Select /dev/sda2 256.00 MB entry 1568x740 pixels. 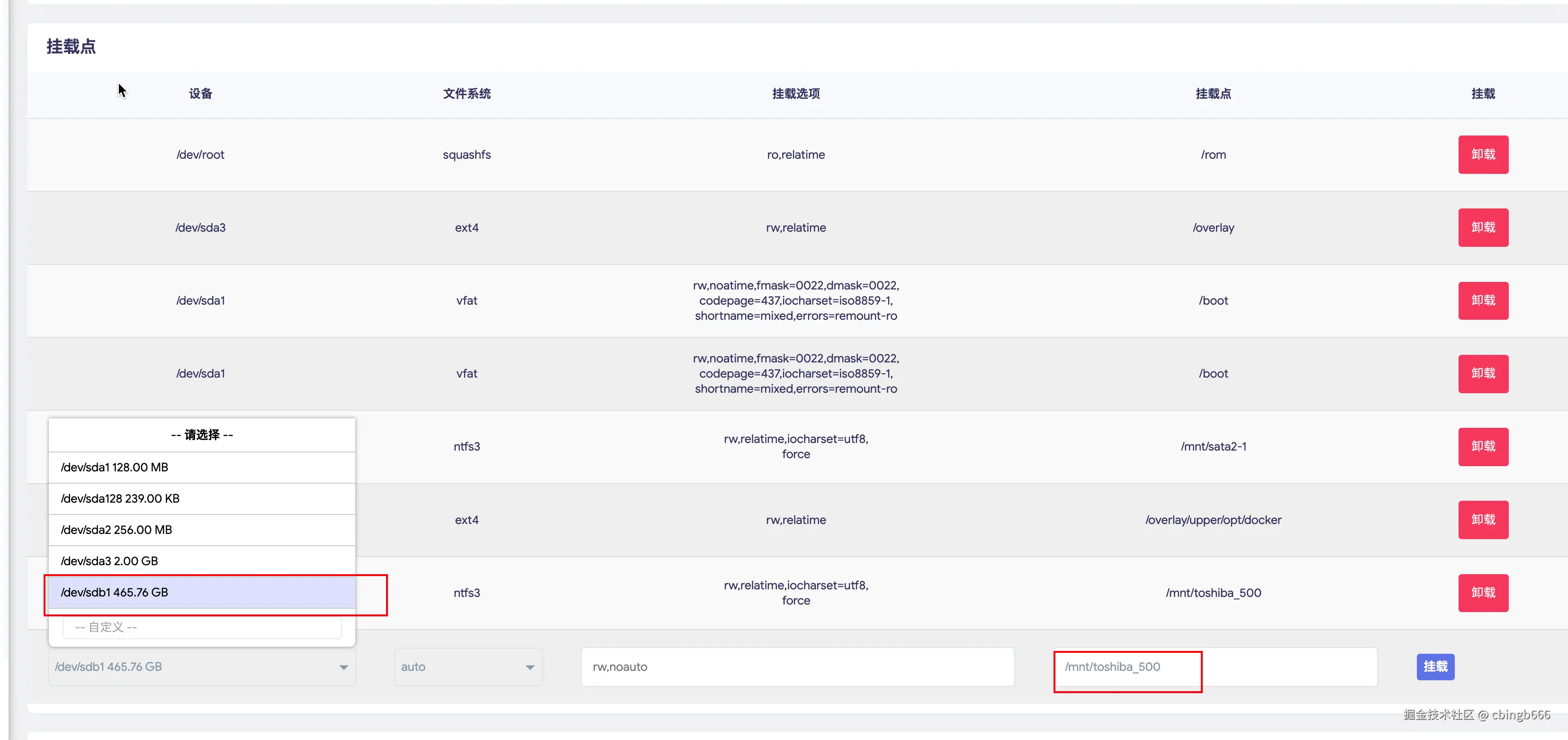pyautogui.click(x=201, y=530)
